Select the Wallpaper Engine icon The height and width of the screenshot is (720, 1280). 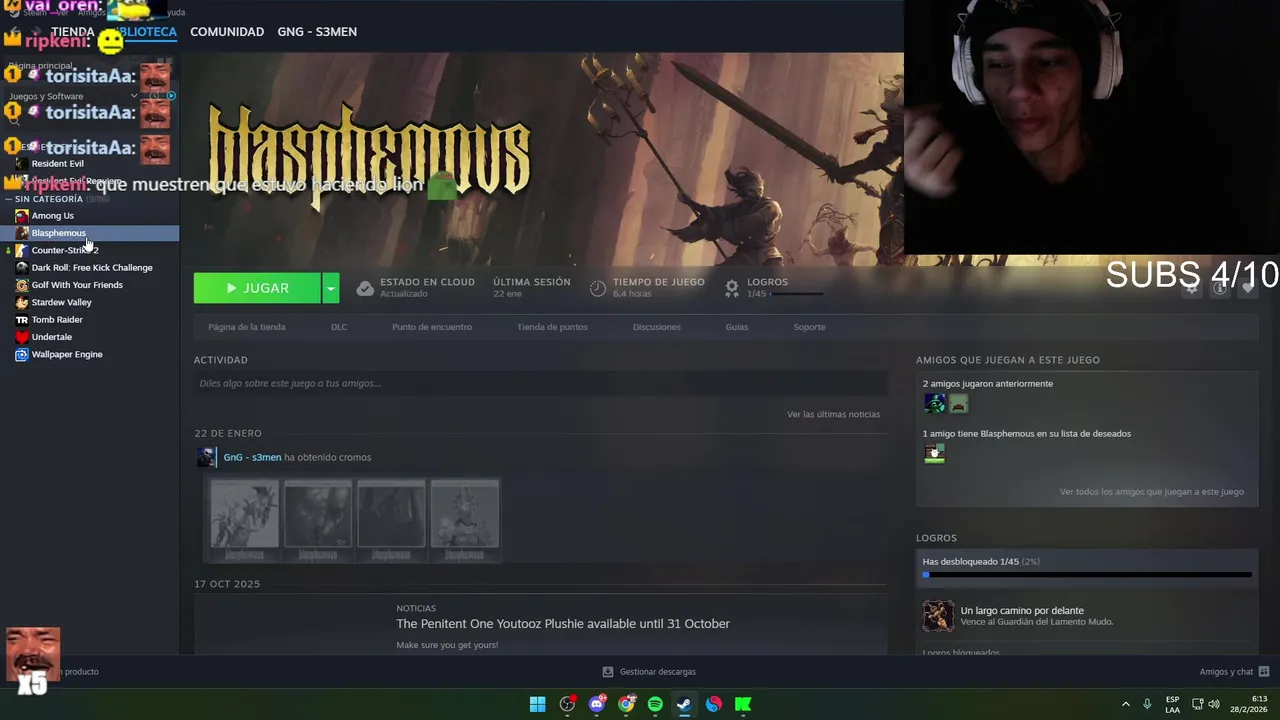tap(21, 354)
